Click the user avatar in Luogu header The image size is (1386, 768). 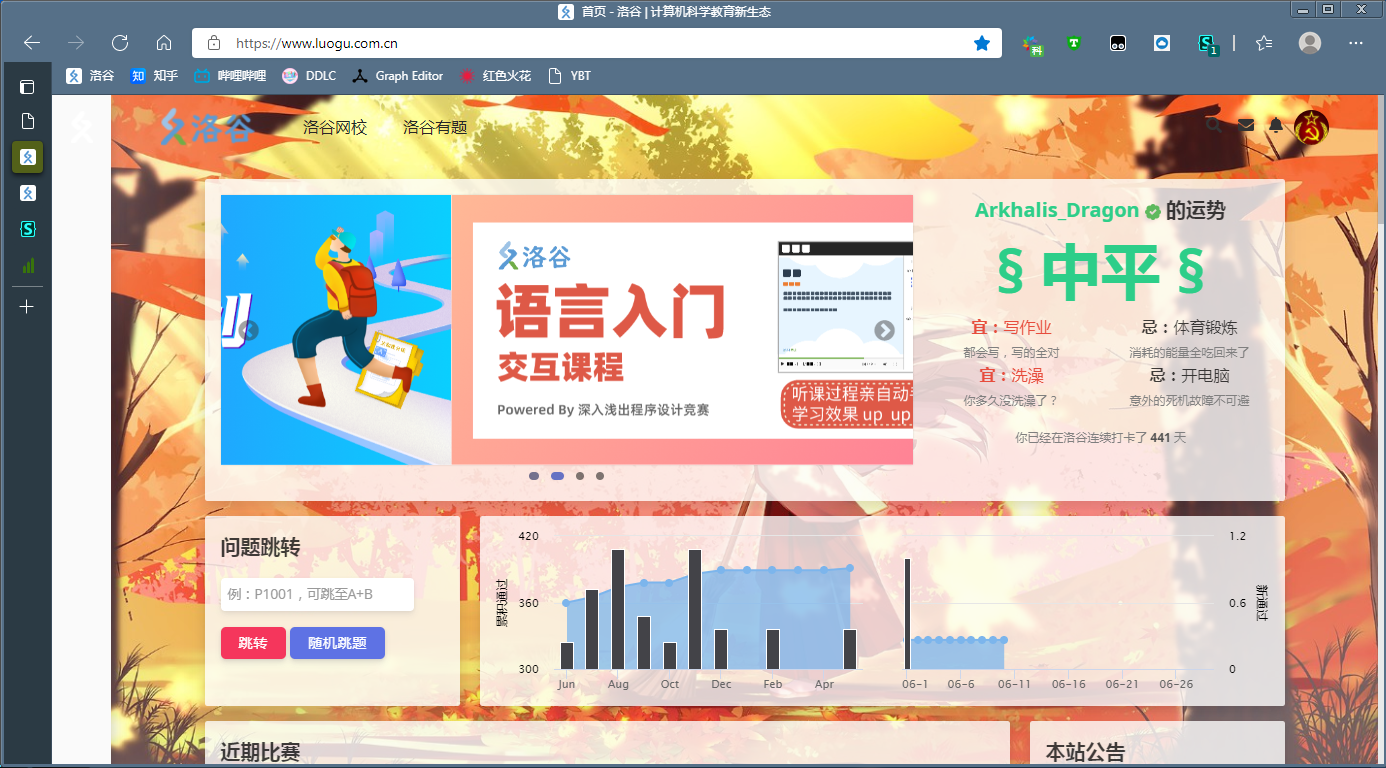1311,127
